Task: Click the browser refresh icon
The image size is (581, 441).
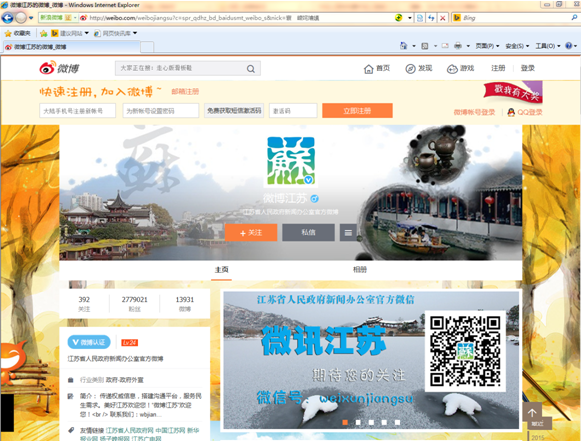Action: (x=431, y=18)
